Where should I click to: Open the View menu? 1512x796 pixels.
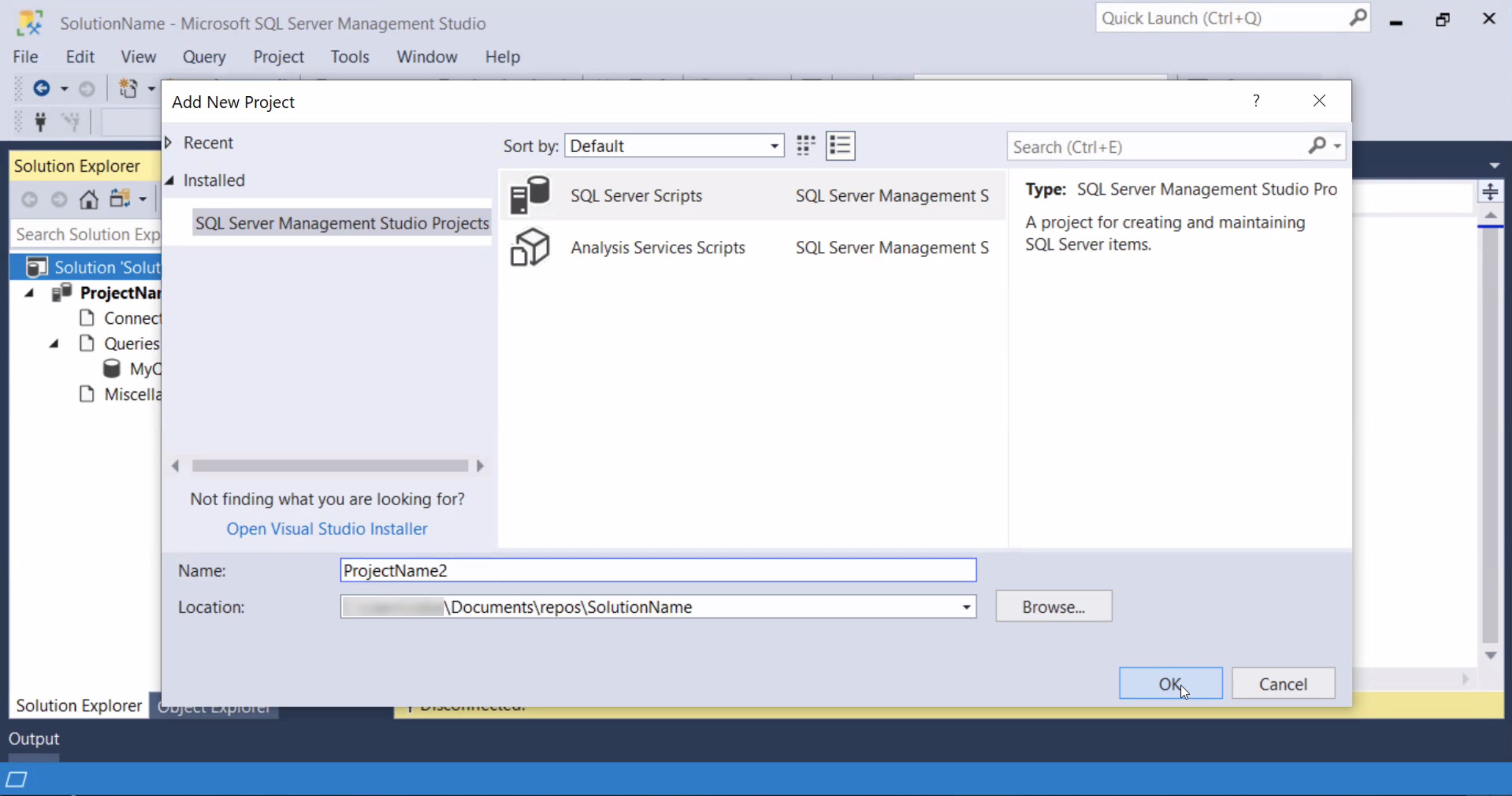click(x=139, y=56)
